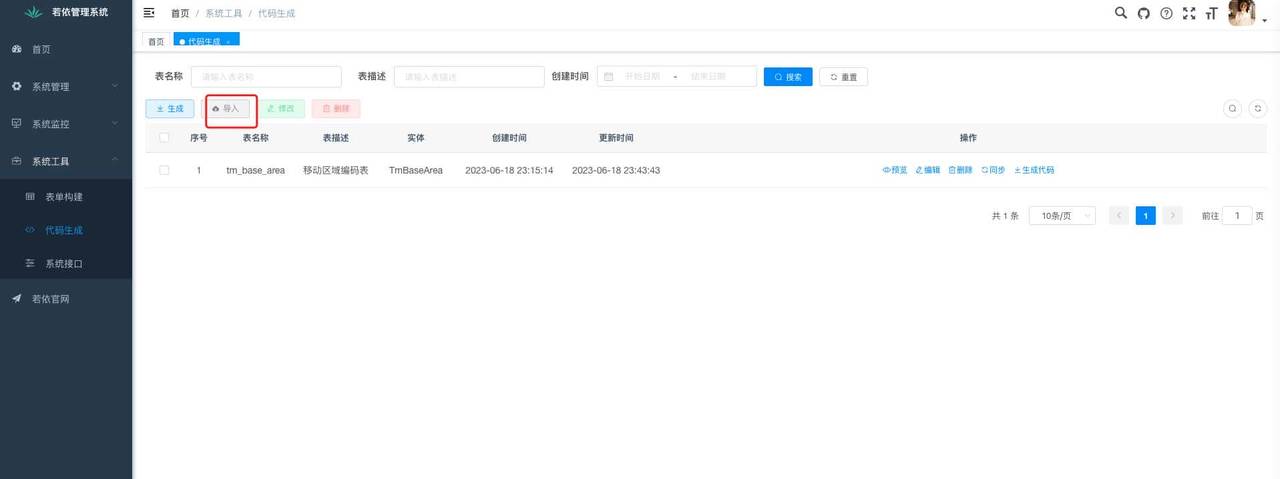The height and width of the screenshot is (479, 1280).
Task: Click the previous page arrow
Action: pyautogui.click(x=1119, y=216)
